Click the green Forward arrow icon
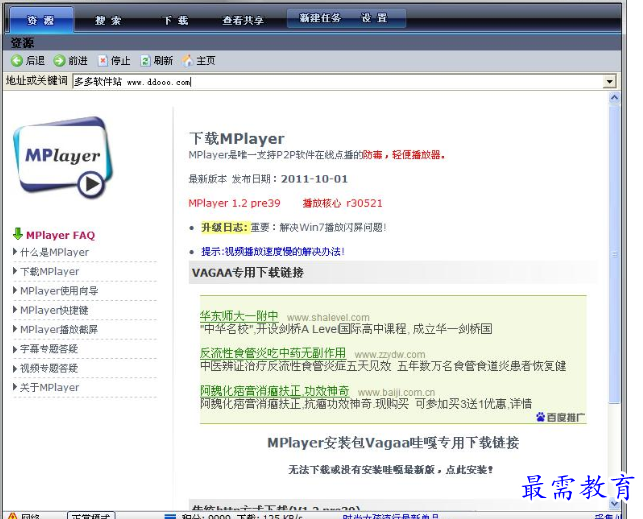The image size is (643, 519). [59, 61]
